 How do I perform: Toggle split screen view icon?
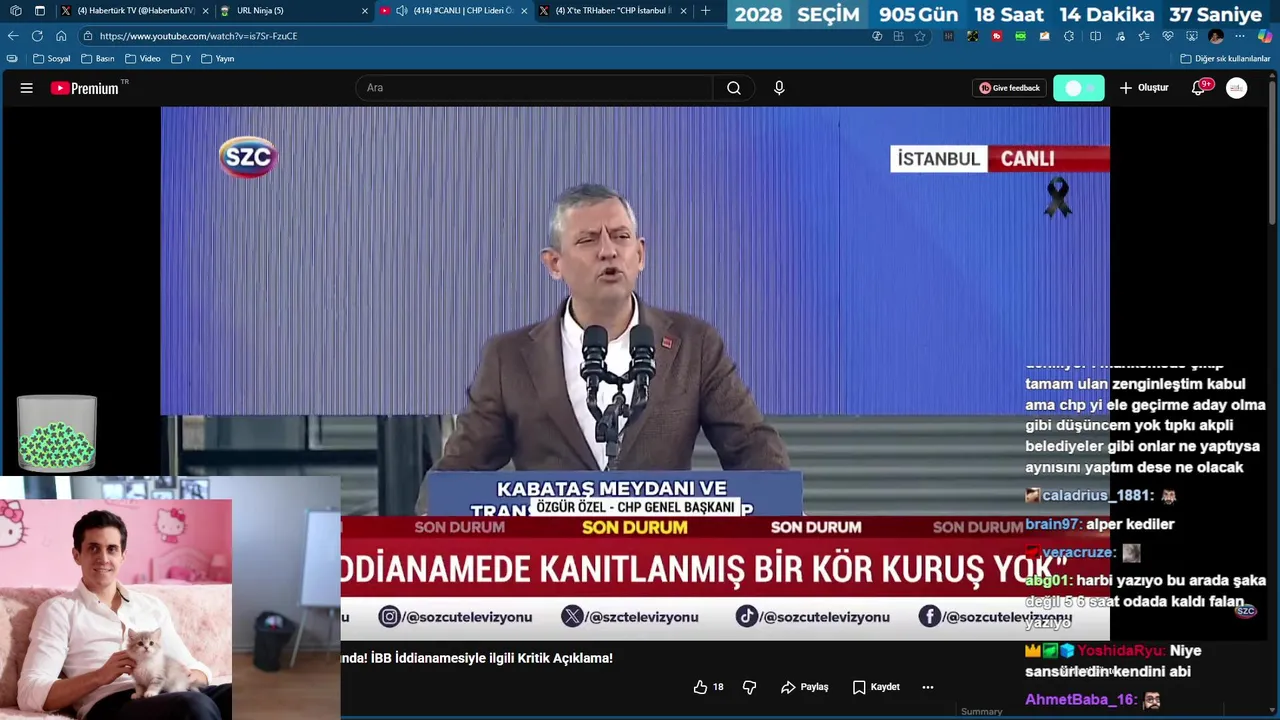pyautogui.click(x=1095, y=36)
